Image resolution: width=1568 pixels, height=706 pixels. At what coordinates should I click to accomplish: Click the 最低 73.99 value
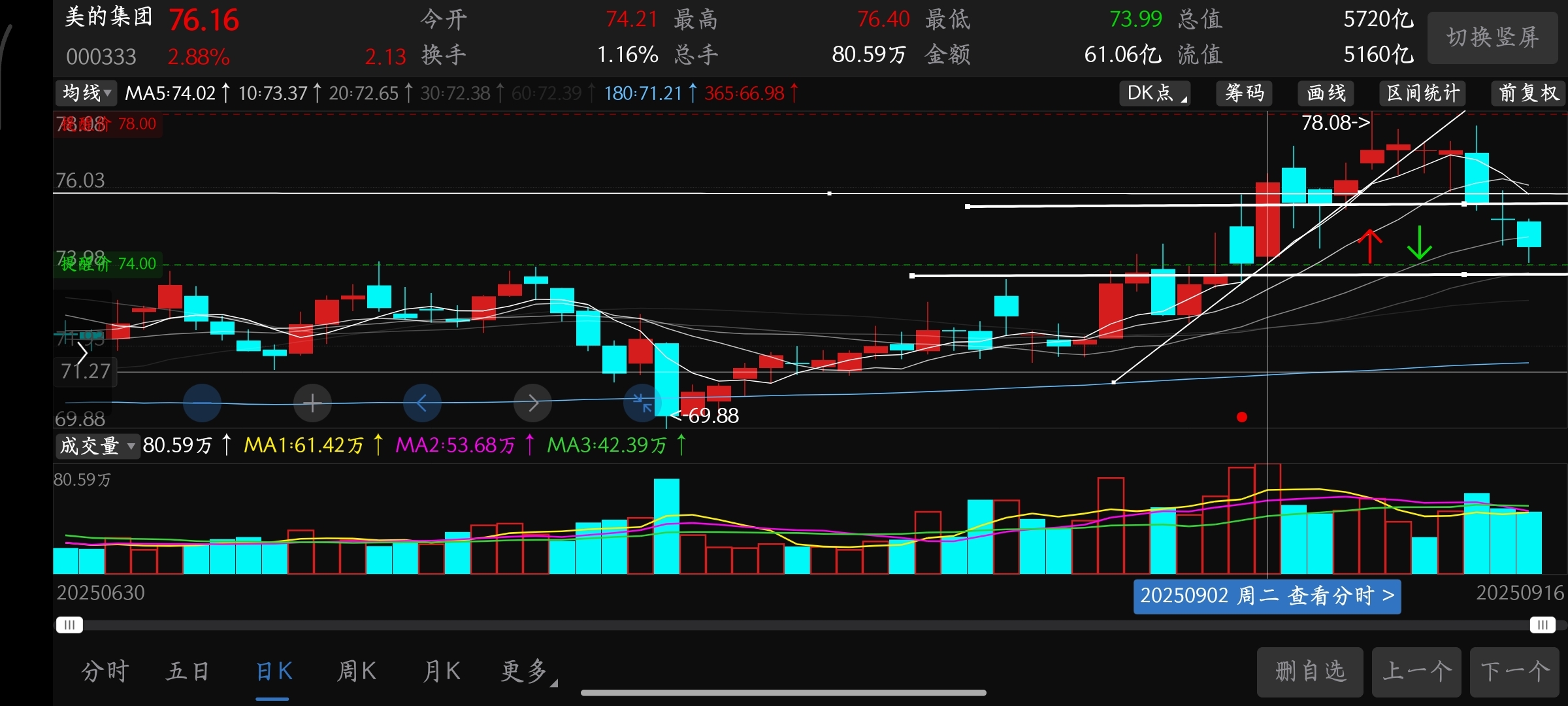pos(1136,19)
